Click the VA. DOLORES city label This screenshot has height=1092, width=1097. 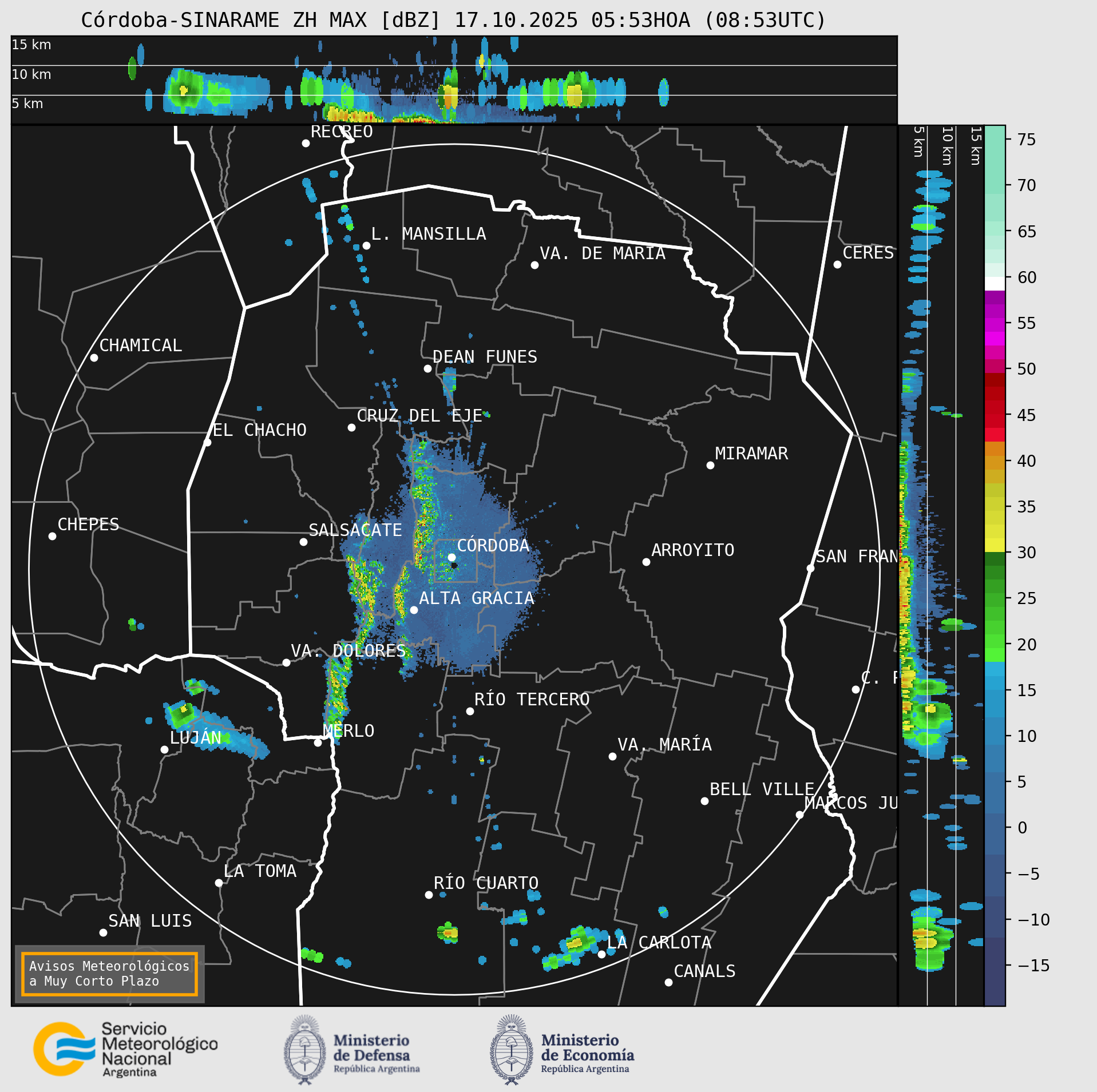pos(348,651)
